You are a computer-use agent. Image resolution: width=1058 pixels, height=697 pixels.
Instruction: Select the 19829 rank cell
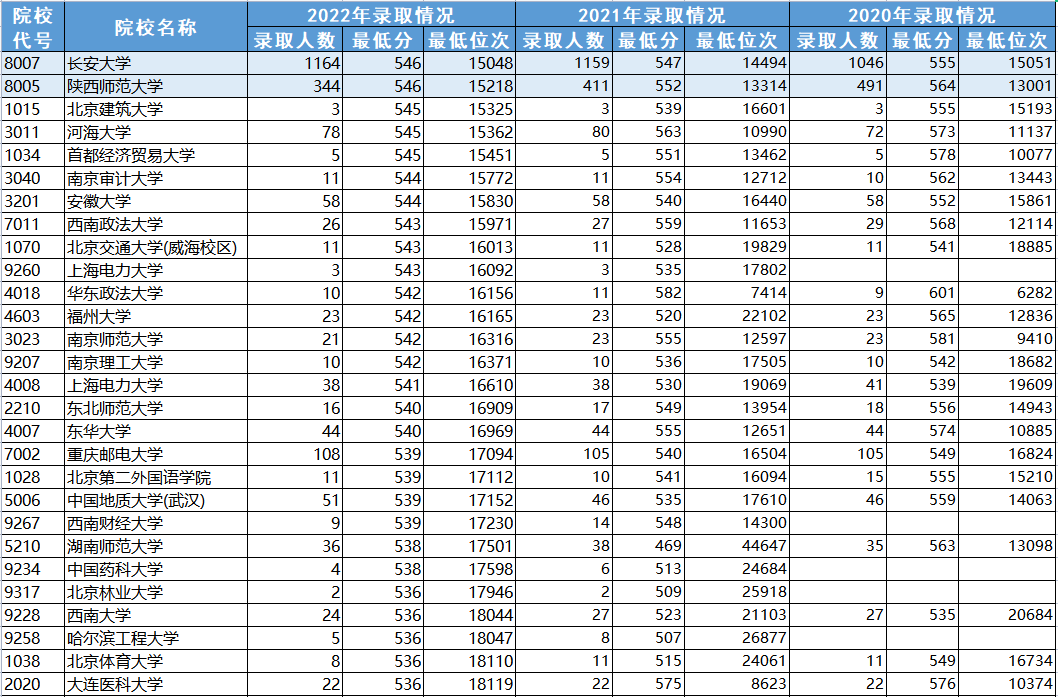pyautogui.click(x=737, y=248)
